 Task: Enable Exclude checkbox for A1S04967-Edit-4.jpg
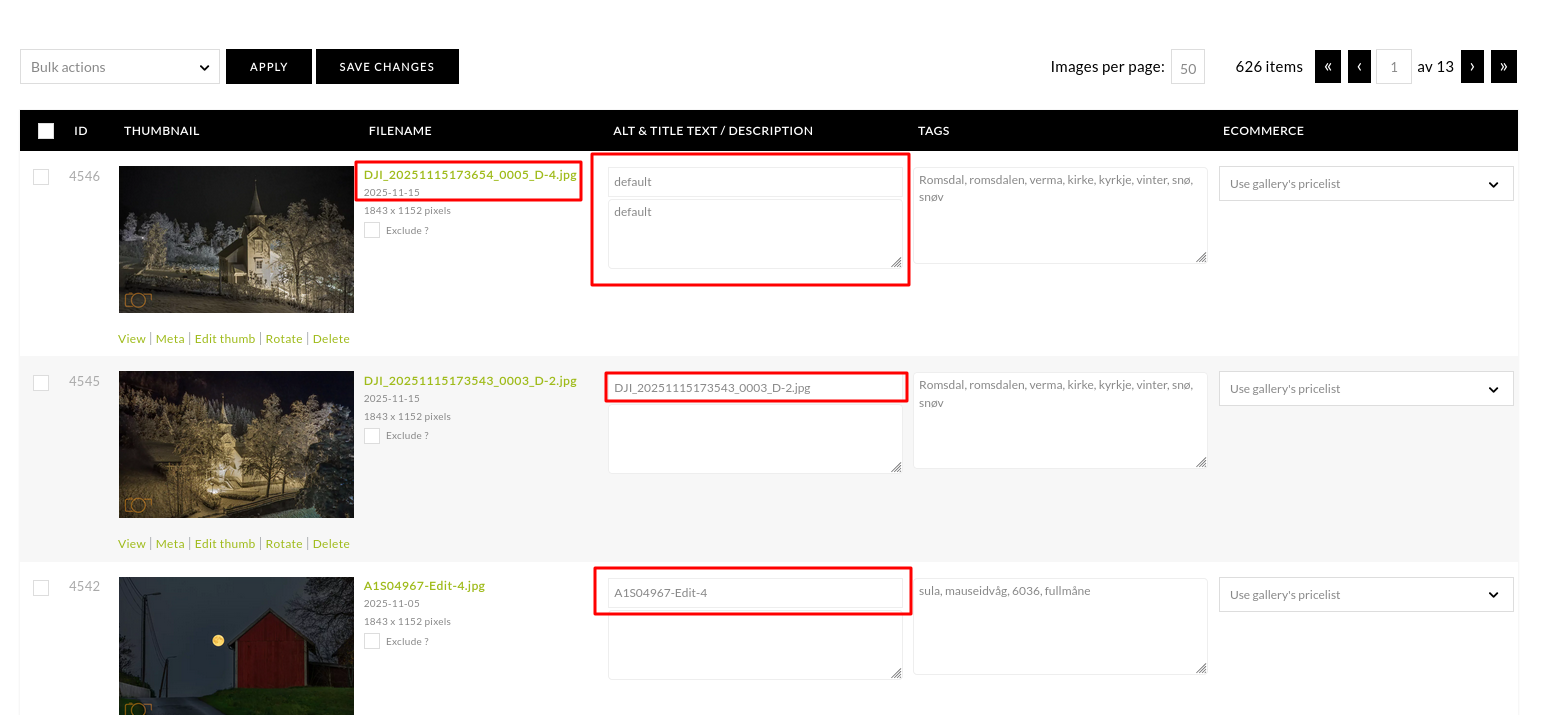[372, 641]
